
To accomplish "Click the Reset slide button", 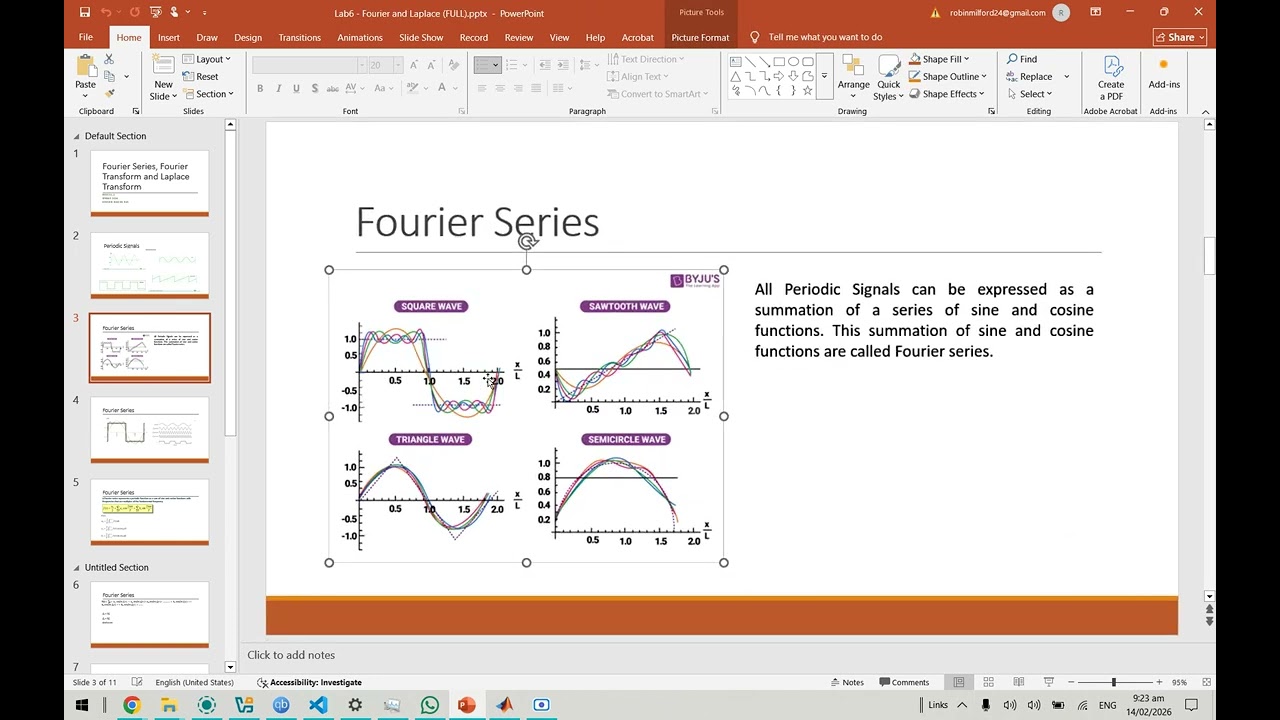I will pos(201,76).
